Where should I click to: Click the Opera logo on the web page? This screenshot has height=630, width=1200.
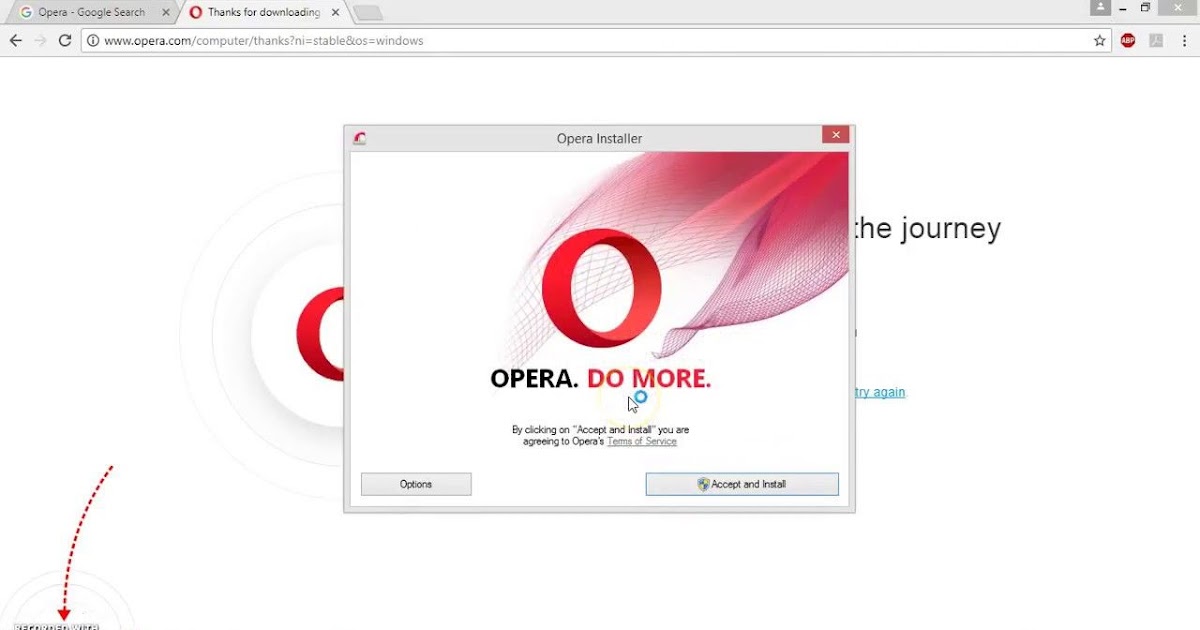(320, 334)
